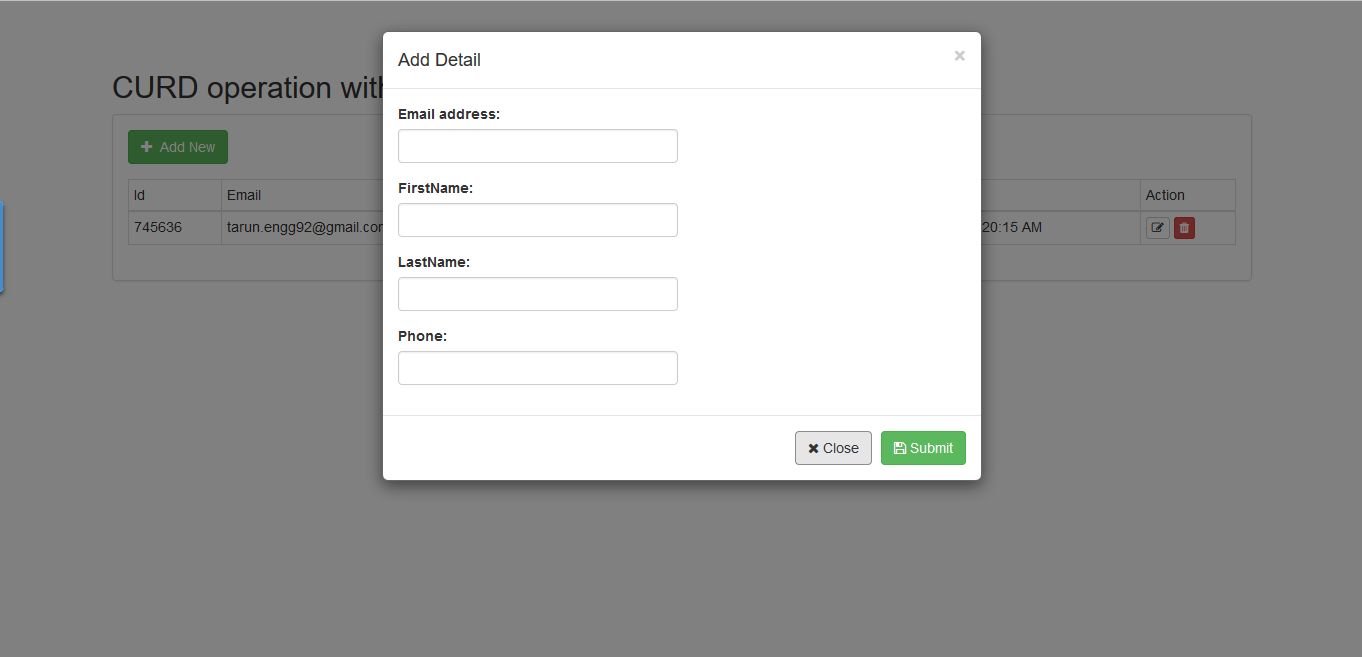Click the plus icon on Add New
The height and width of the screenshot is (657, 1362).
[x=147, y=147]
